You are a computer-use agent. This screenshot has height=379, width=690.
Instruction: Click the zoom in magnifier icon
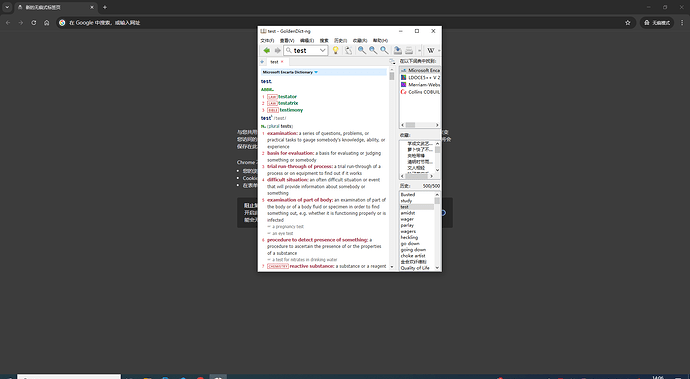coord(361,51)
